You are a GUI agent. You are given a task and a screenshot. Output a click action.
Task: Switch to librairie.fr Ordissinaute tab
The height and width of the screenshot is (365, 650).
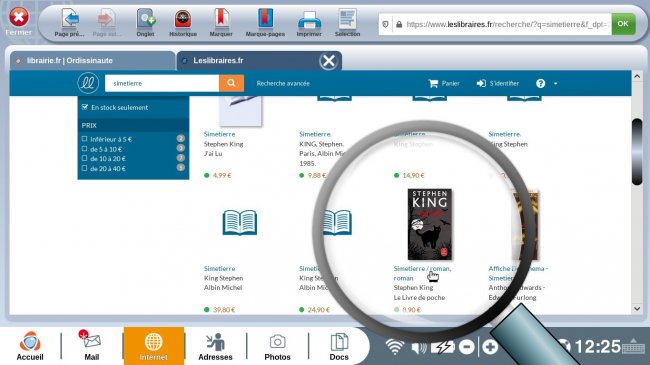[92, 61]
